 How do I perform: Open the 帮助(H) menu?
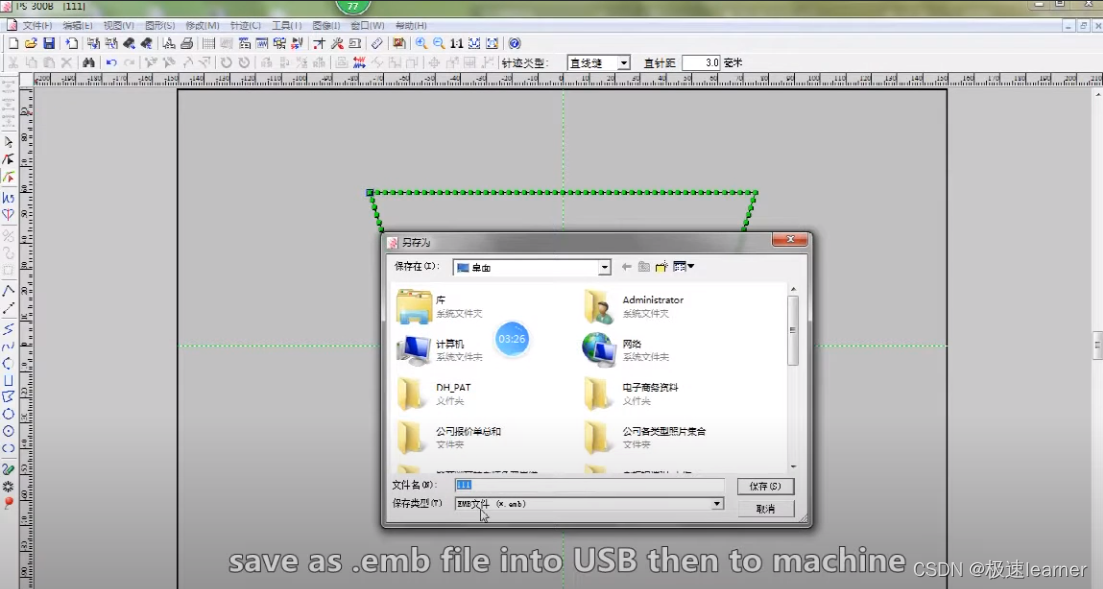tap(411, 25)
